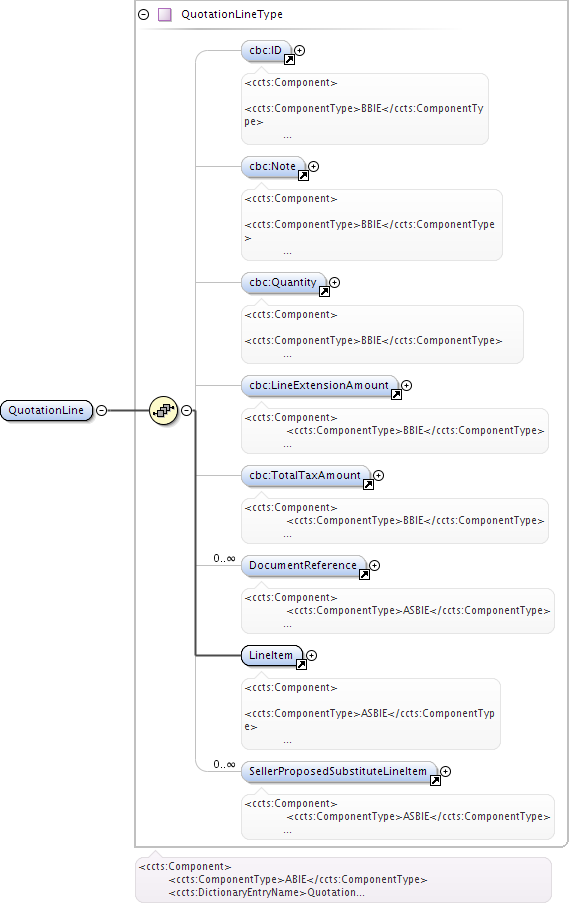This screenshot has width=570, height=906.
Task: Click the annotation box under cbc:ID
Action: (x=365, y=109)
